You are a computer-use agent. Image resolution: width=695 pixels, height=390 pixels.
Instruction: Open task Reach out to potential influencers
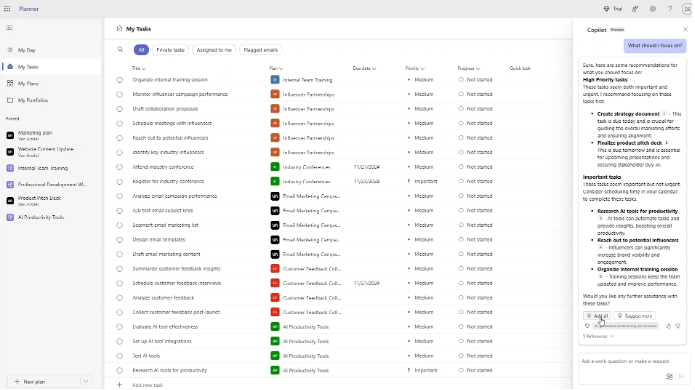coord(170,138)
